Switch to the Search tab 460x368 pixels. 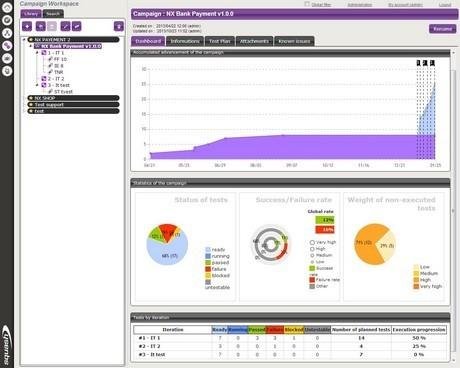point(53,14)
